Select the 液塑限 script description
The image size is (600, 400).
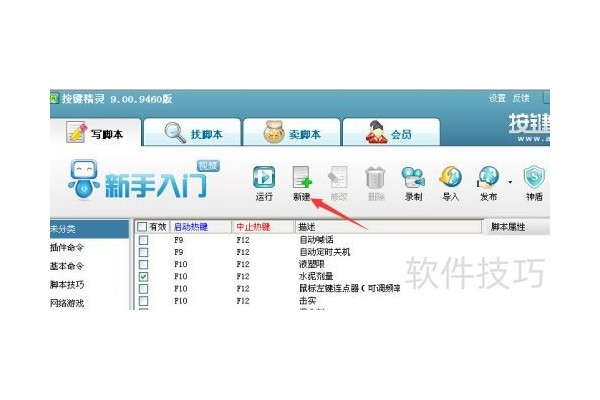pos(312,264)
